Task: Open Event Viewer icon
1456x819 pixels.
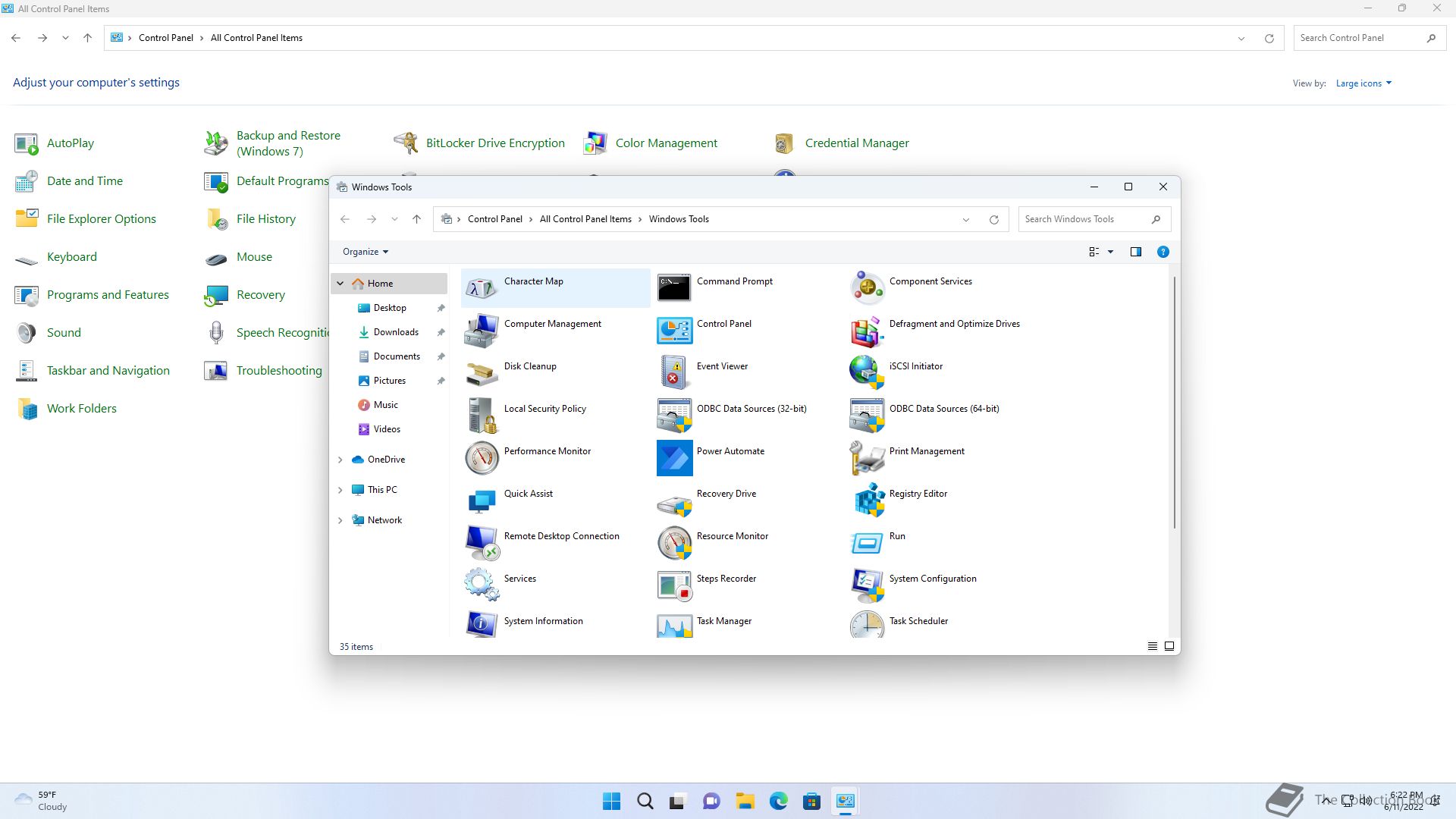Action: (x=674, y=373)
